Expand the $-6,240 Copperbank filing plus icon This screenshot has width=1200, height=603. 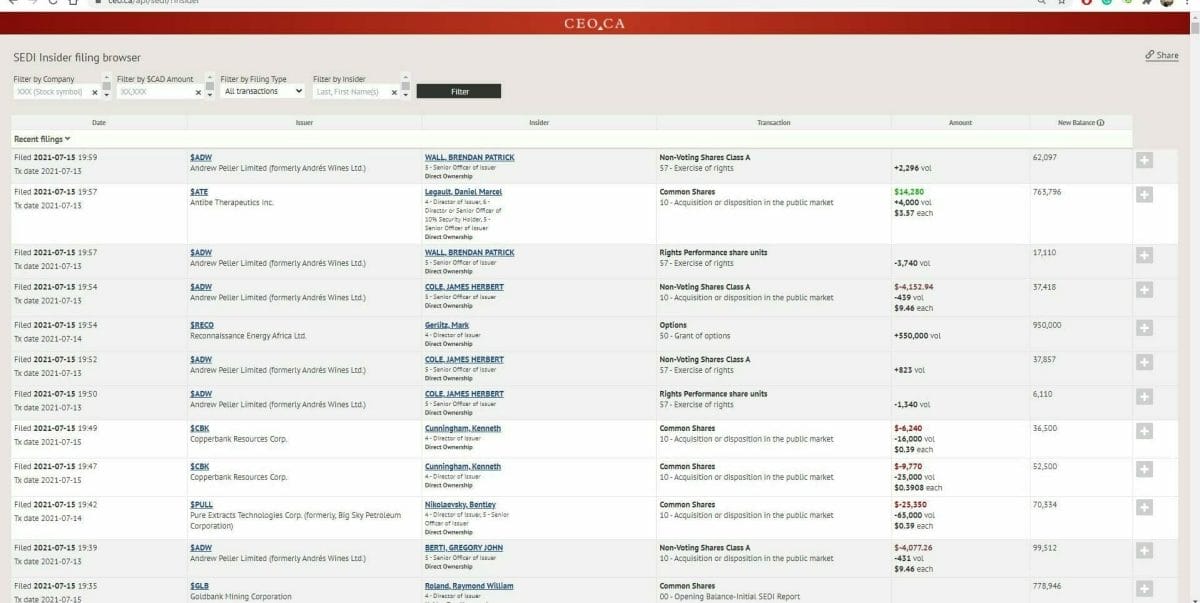click(1144, 431)
